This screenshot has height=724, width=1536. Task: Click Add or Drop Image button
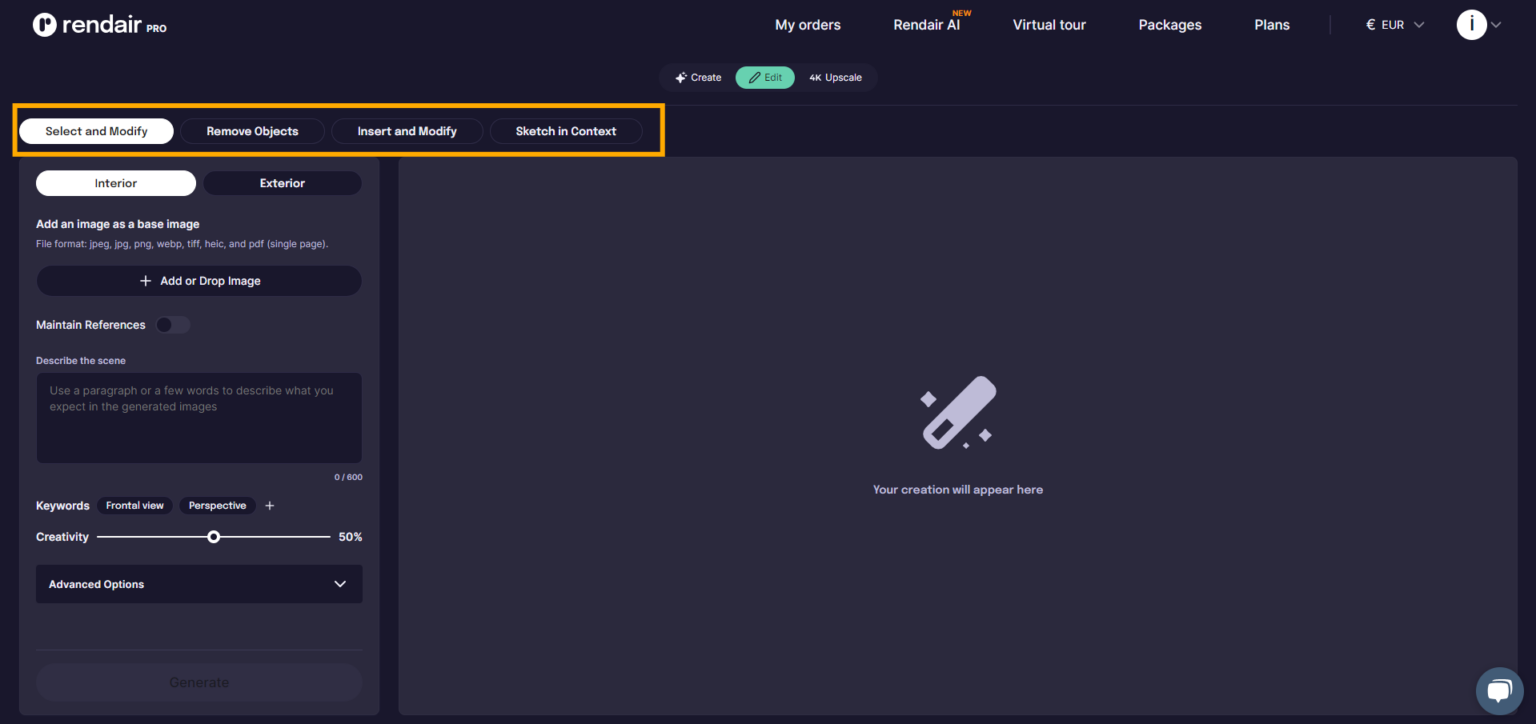(199, 281)
